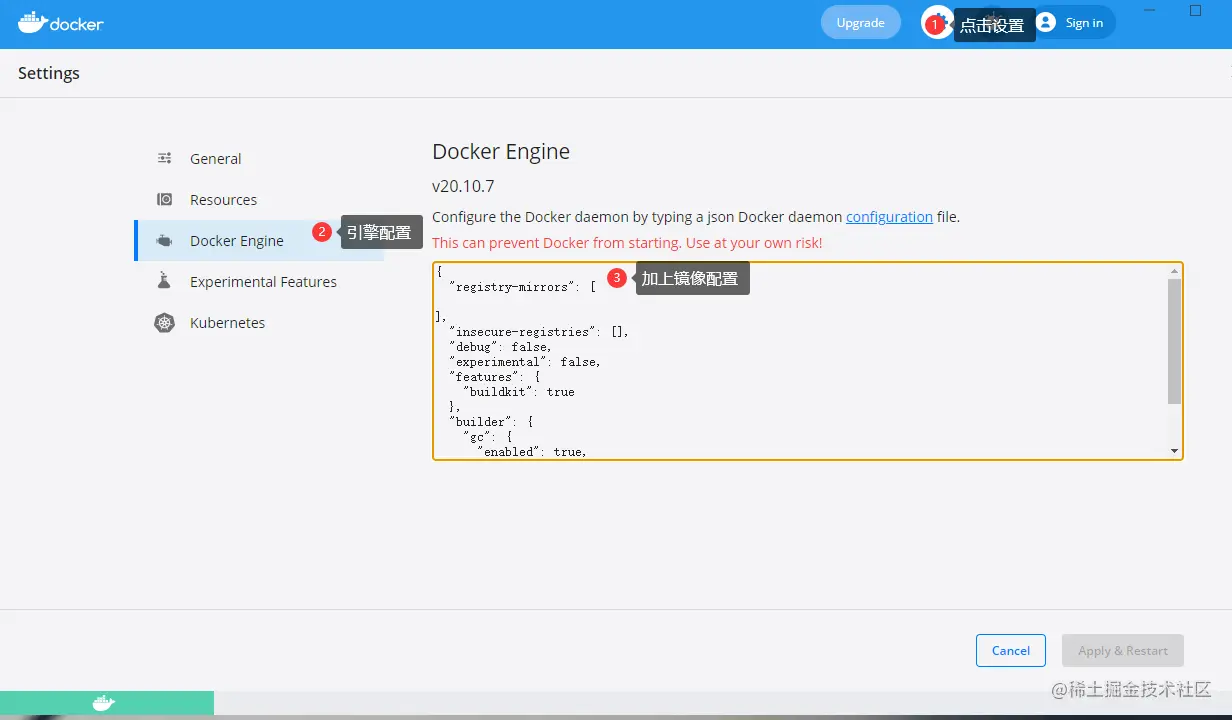Click the red risk warning text
The width and height of the screenshot is (1232, 720).
coord(627,243)
